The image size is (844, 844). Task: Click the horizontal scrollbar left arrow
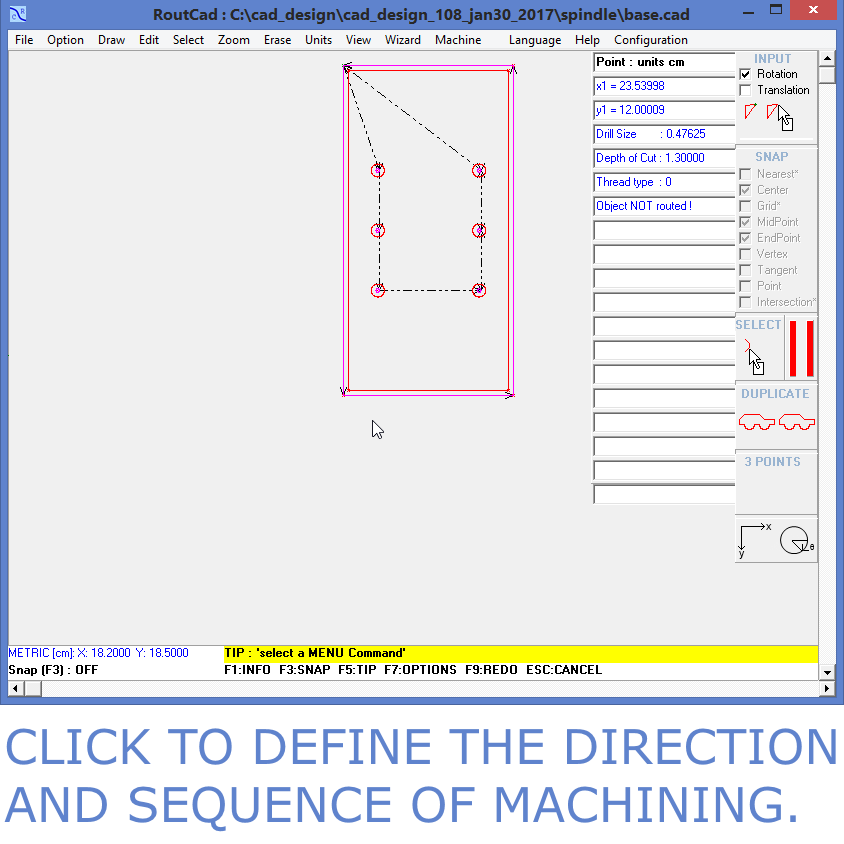(16, 688)
